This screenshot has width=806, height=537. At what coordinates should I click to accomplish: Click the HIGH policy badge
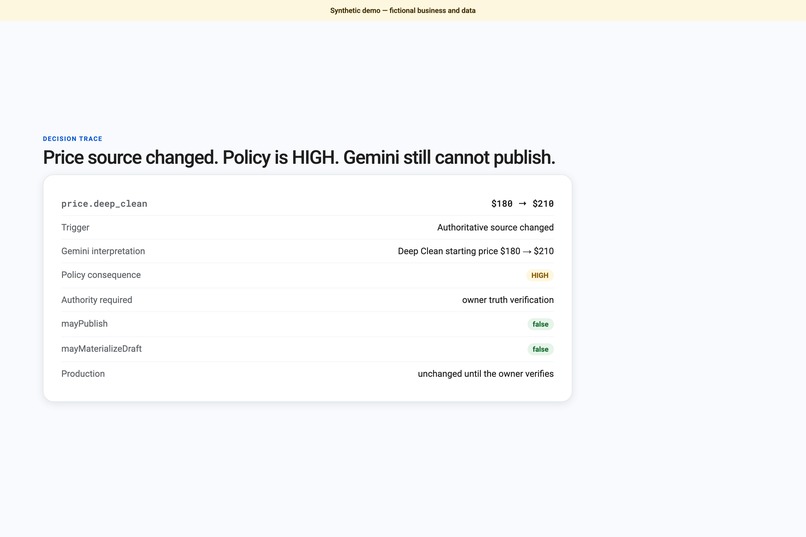pos(540,275)
